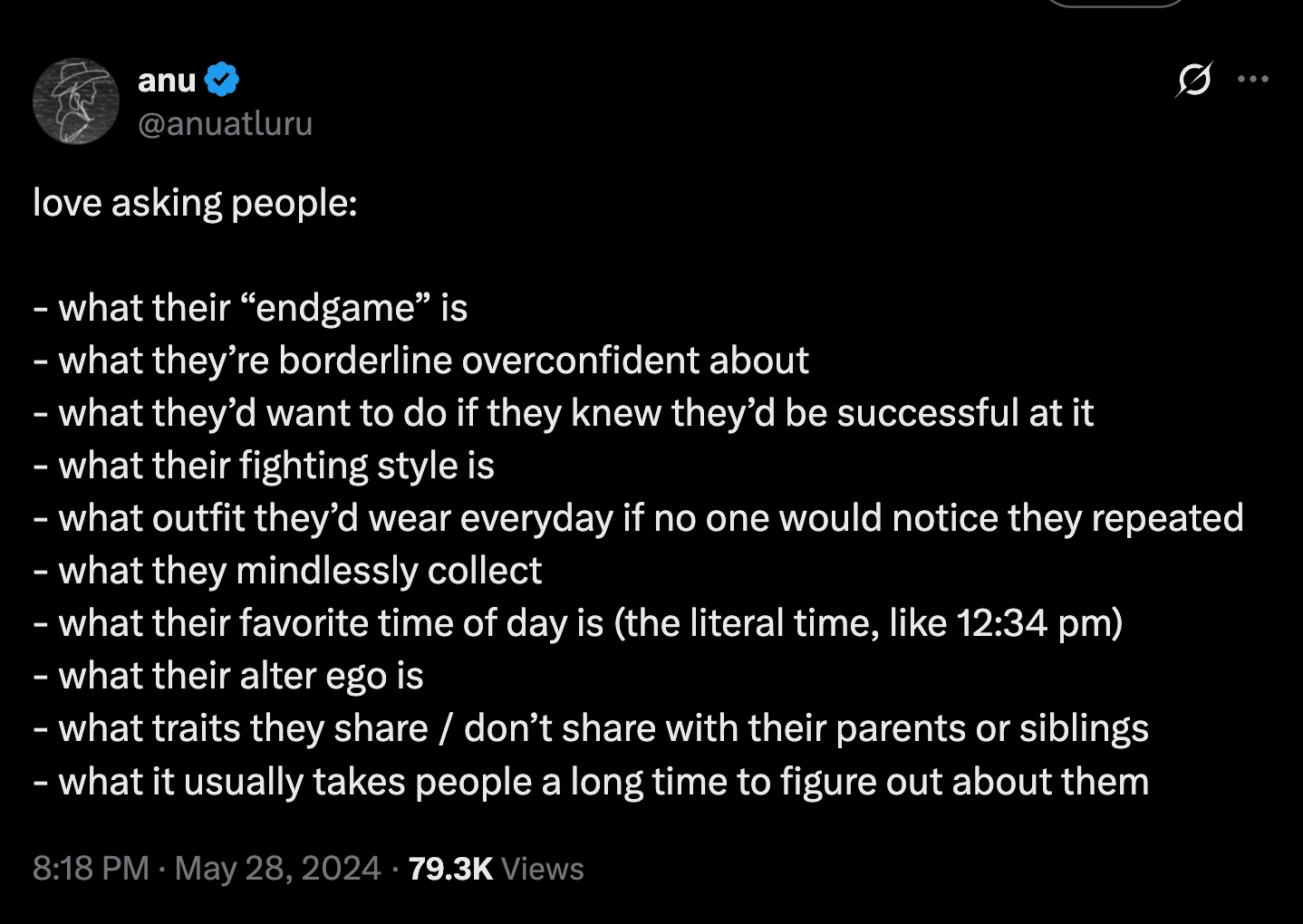Open the display name "anu"
The width and height of the screenshot is (1303, 924).
(167, 81)
